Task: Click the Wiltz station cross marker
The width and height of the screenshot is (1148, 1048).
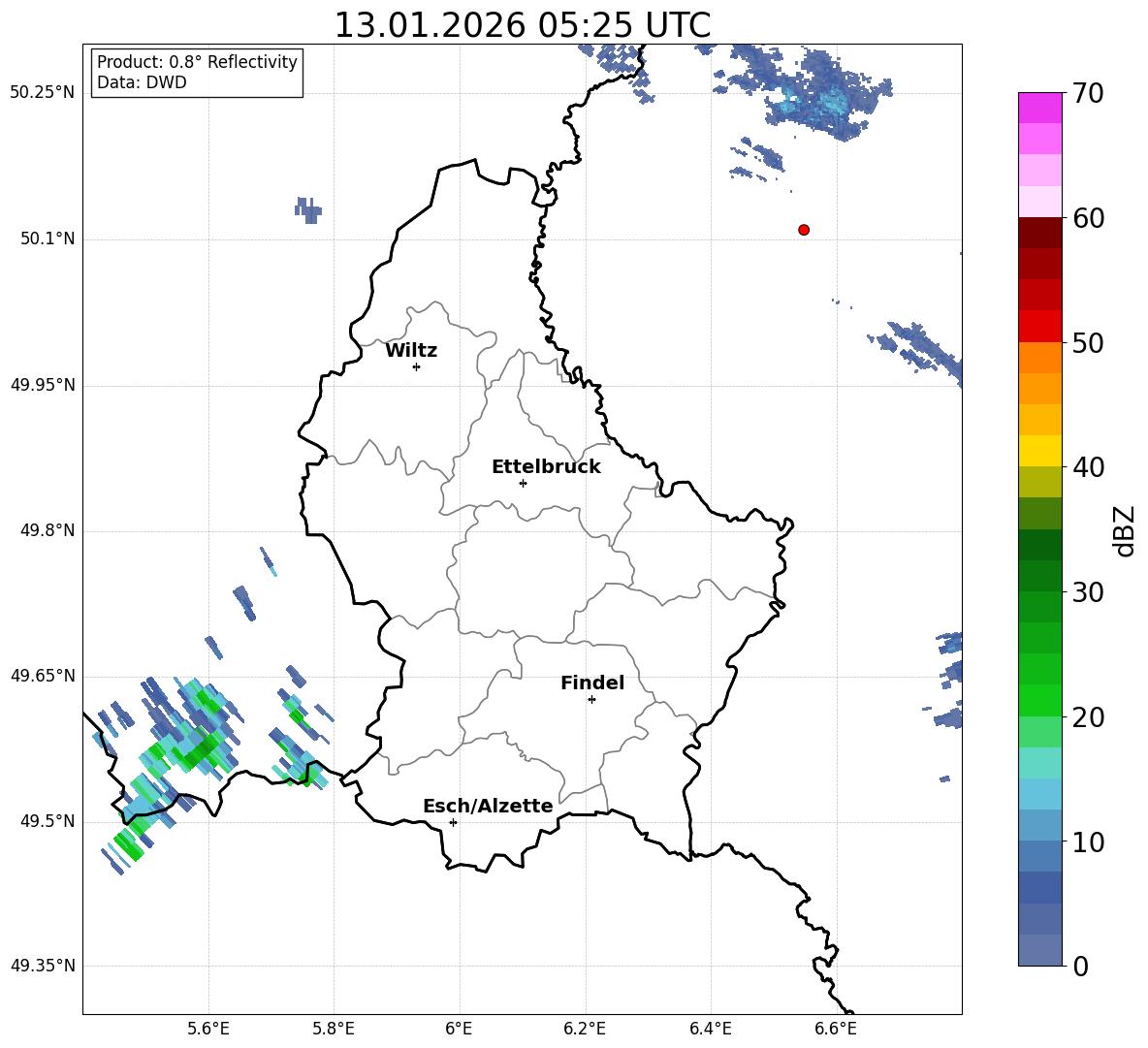Action: pyautogui.click(x=416, y=366)
